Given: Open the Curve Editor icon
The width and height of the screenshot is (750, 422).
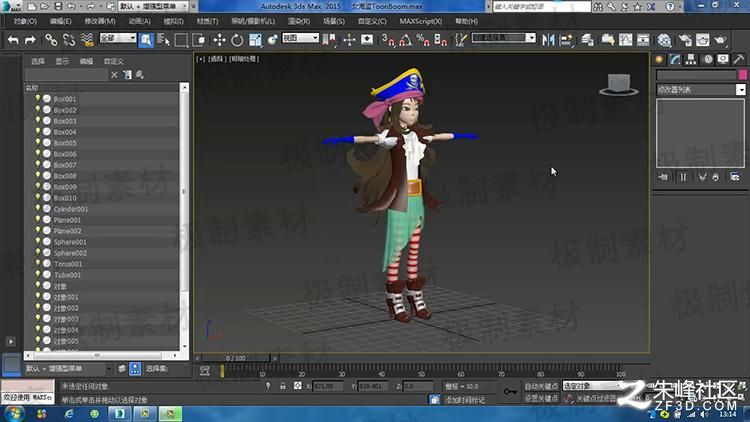Looking at the screenshot, I should point(626,40).
